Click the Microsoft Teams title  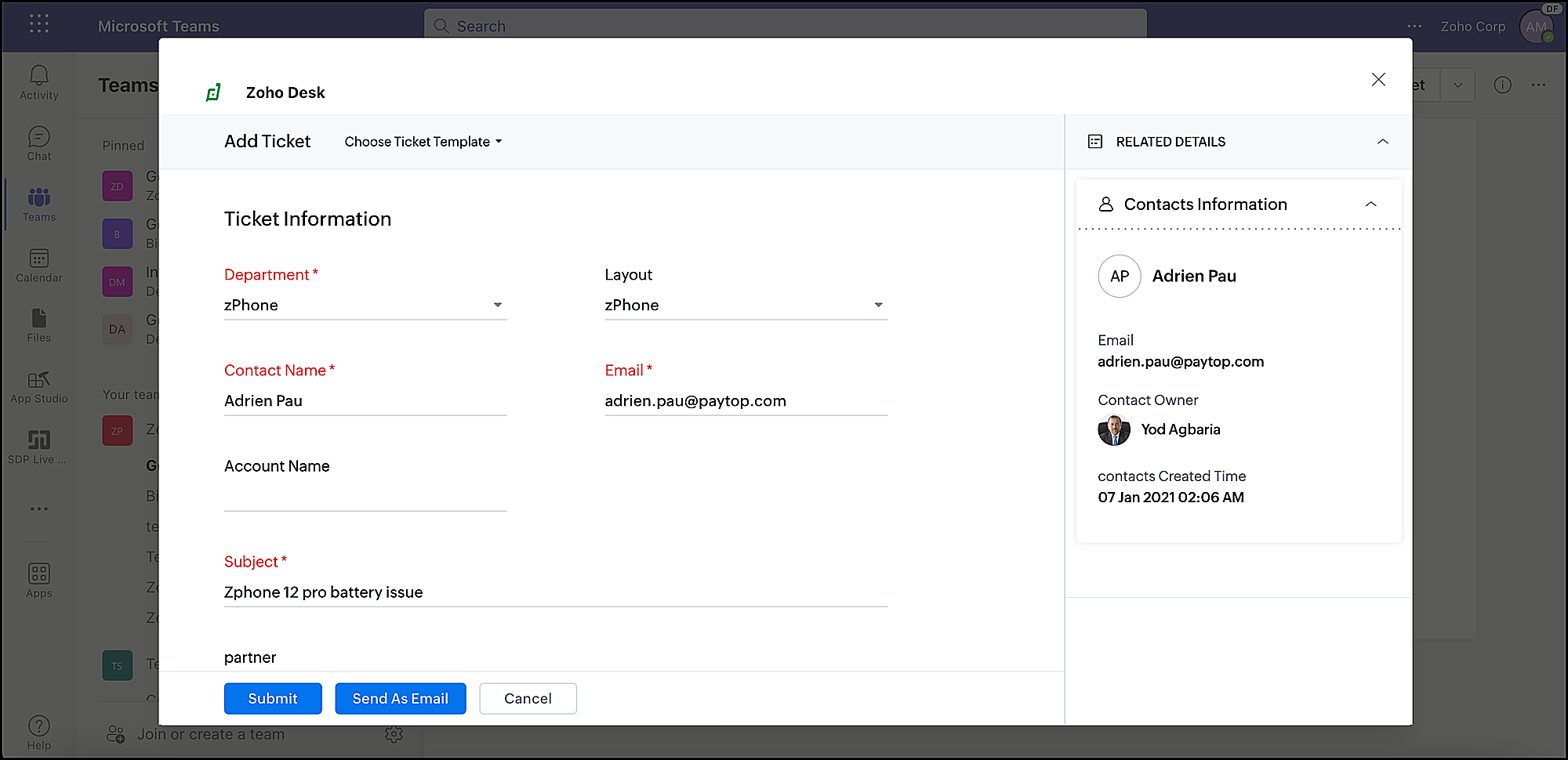coord(158,27)
